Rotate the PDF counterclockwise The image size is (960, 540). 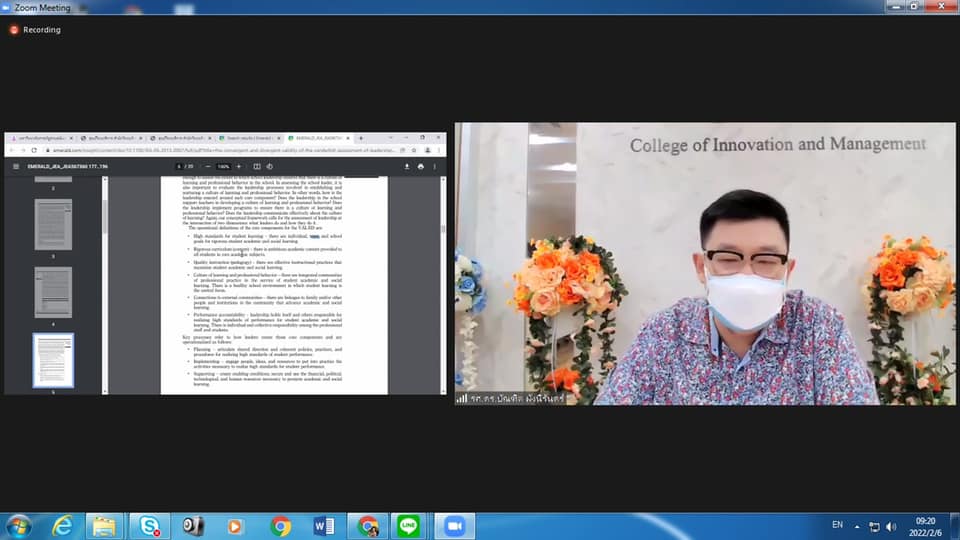271,166
